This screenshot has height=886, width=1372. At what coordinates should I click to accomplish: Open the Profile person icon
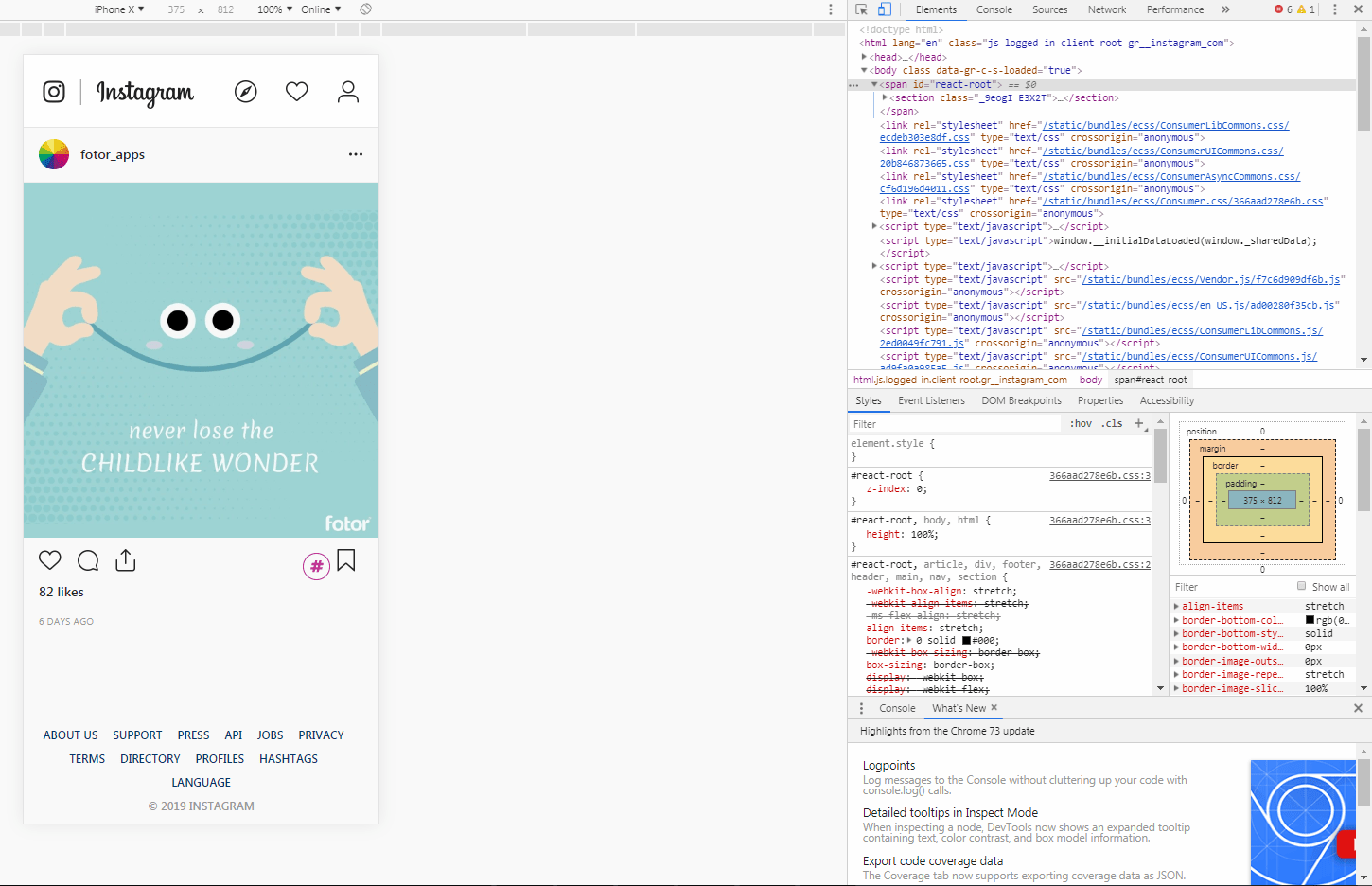pos(348,92)
